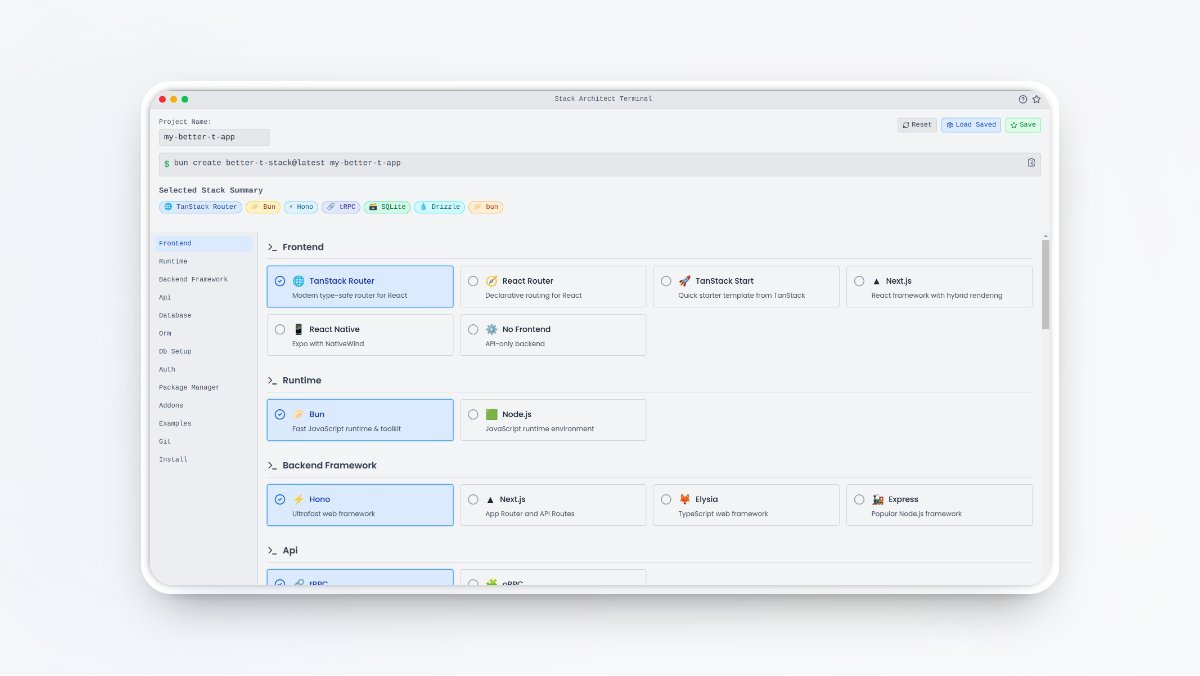Select the React Native radio button
1200x676 pixels.
click(x=280, y=329)
